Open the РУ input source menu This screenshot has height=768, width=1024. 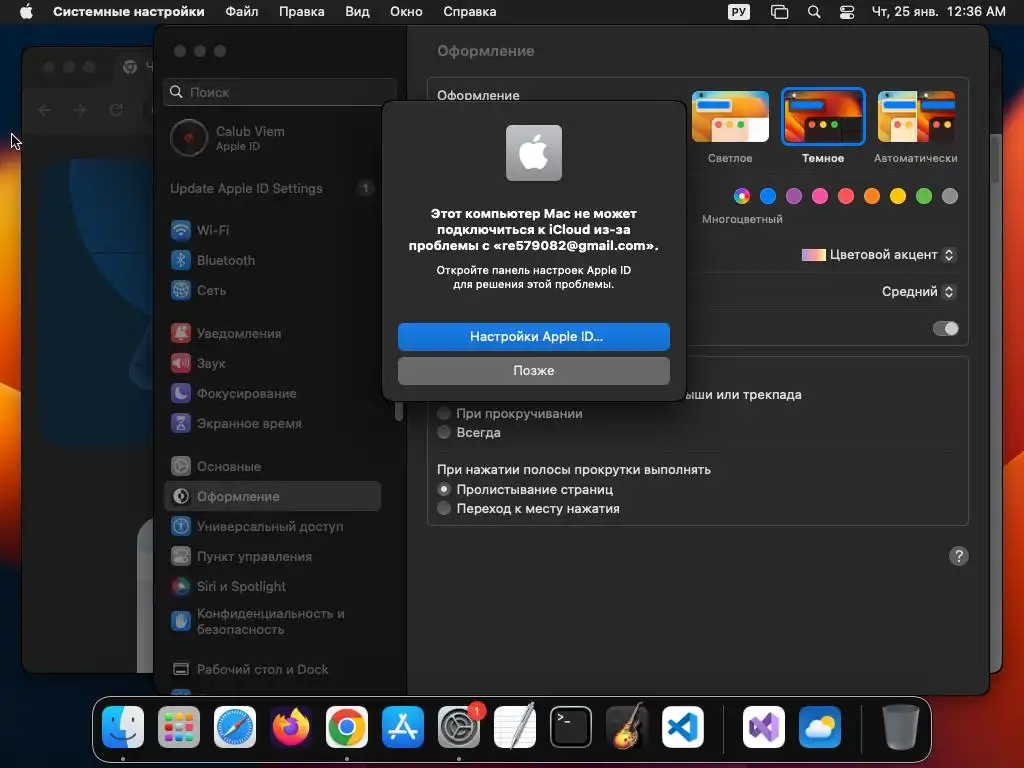coord(739,12)
